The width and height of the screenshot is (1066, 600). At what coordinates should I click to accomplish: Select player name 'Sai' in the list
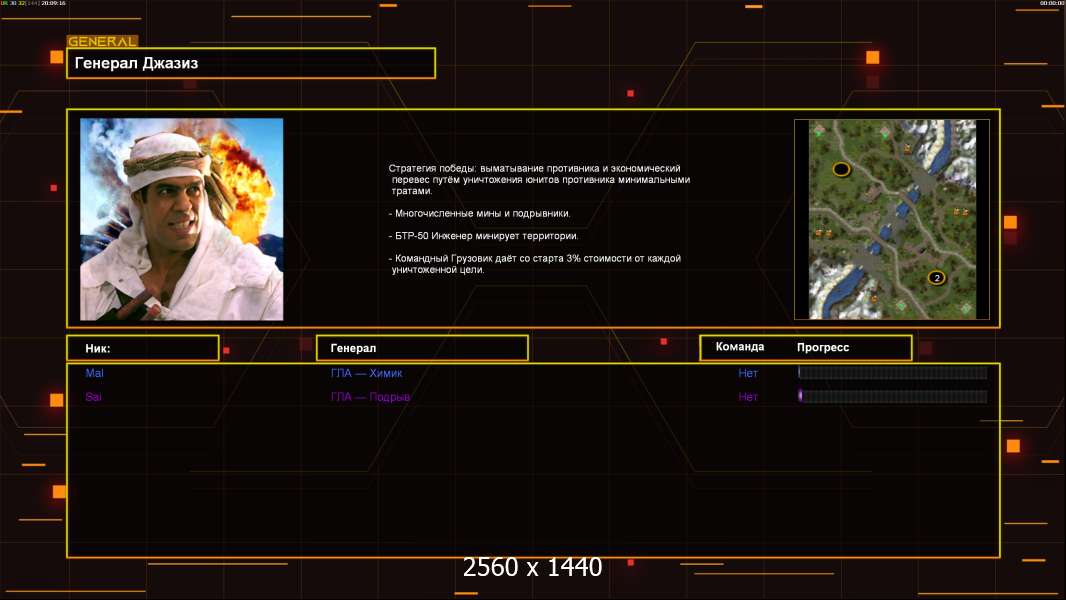click(94, 397)
